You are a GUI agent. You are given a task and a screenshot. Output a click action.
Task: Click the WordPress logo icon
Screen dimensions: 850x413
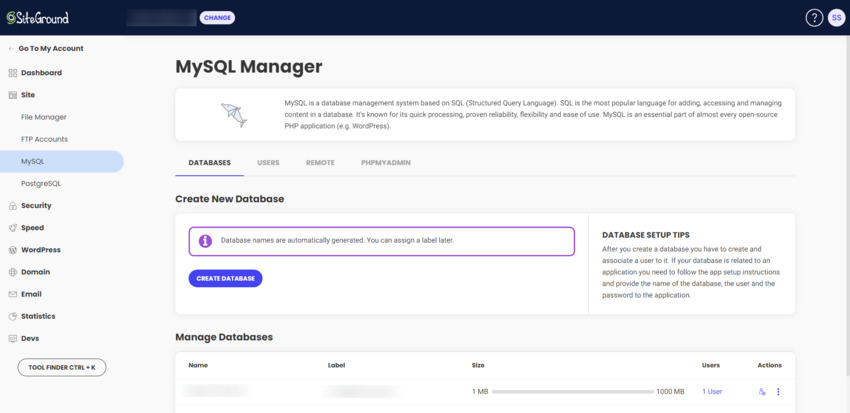coord(12,250)
